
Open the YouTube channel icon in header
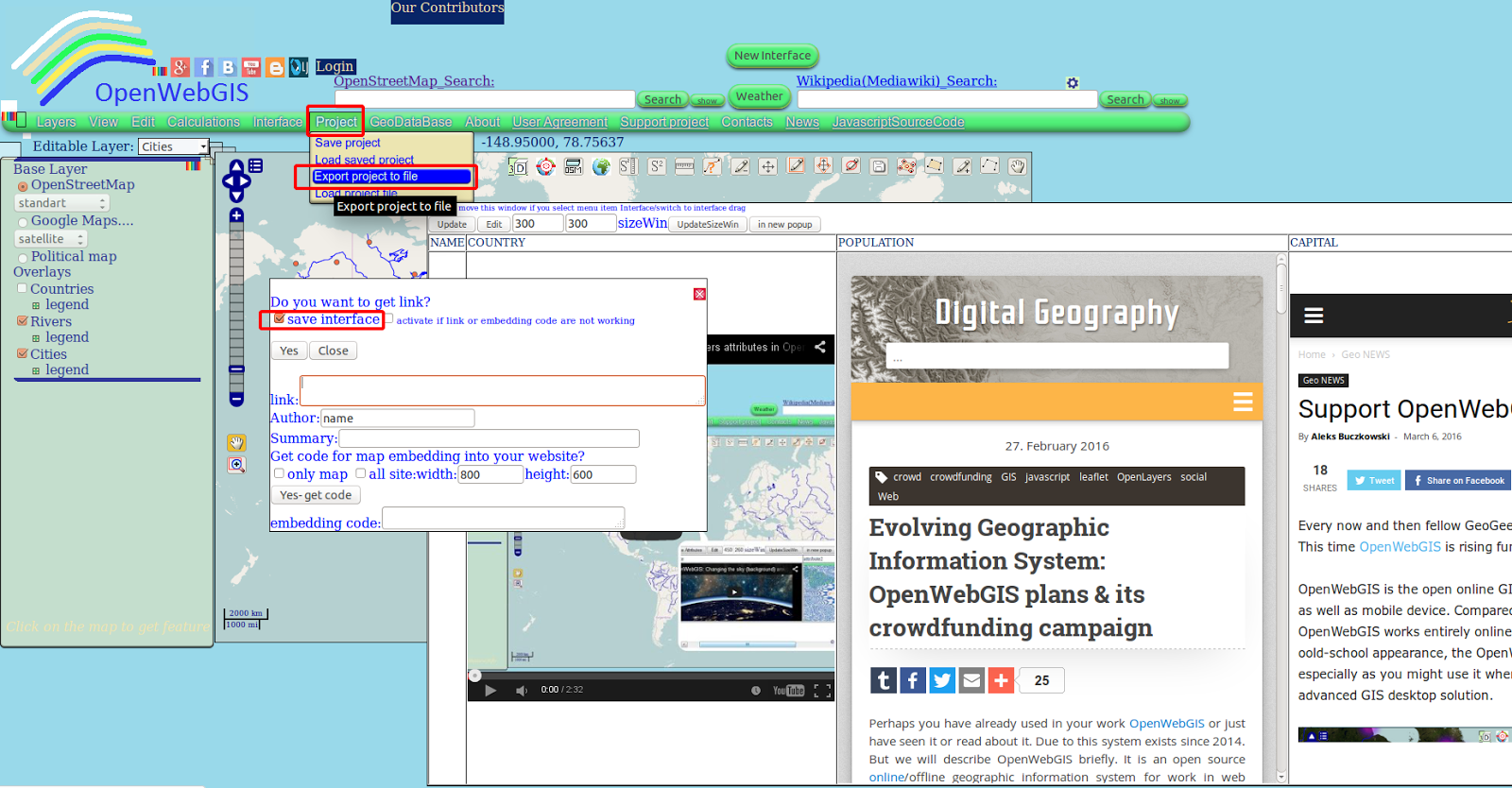[251, 67]
